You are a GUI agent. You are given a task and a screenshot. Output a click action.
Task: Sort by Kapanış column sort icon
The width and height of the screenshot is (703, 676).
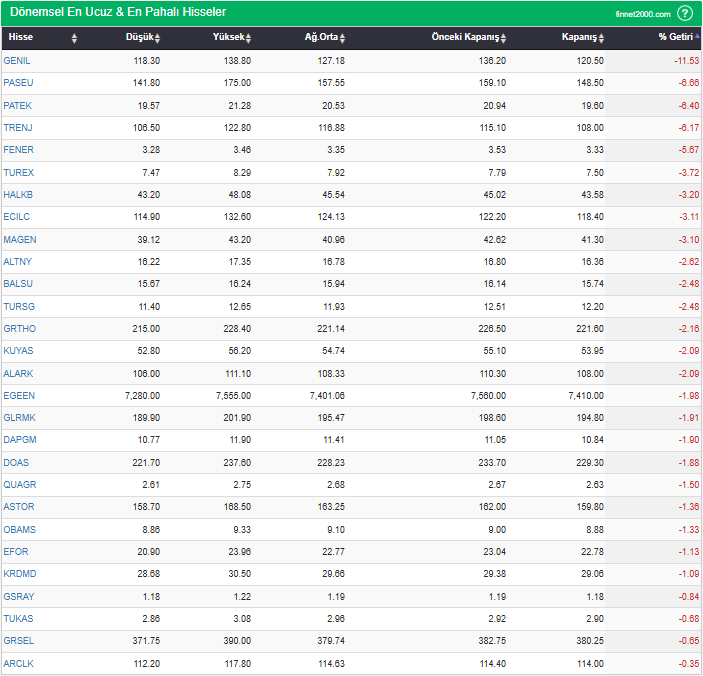point(602,38)
